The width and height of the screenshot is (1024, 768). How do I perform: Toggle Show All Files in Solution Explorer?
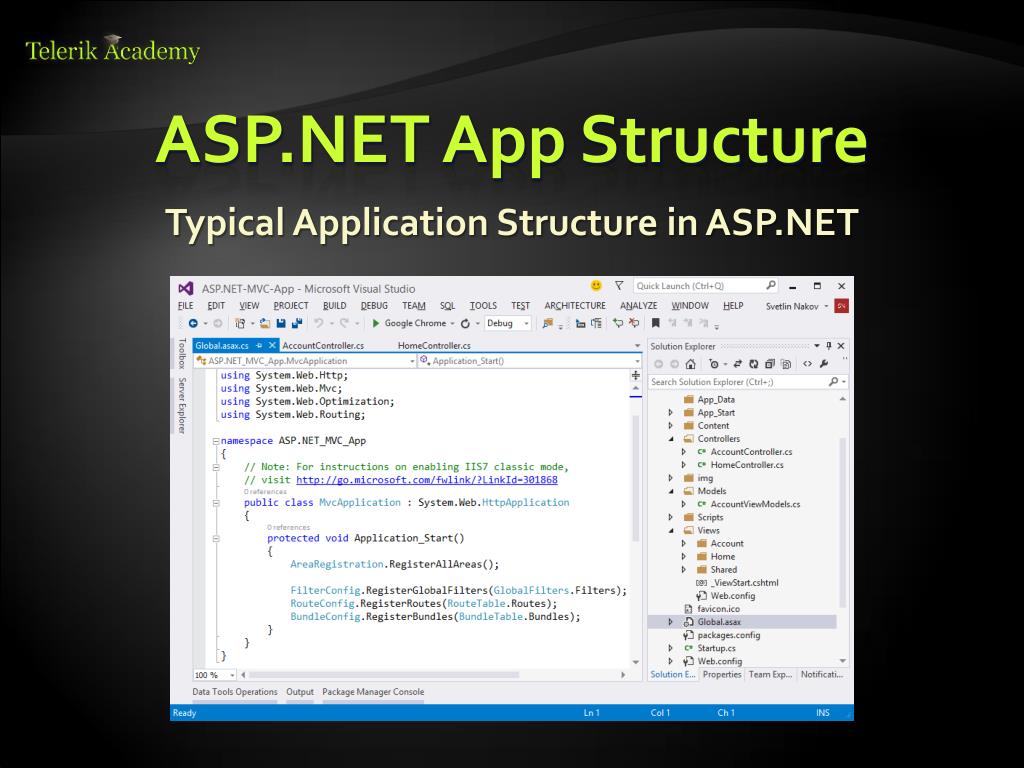786,364
